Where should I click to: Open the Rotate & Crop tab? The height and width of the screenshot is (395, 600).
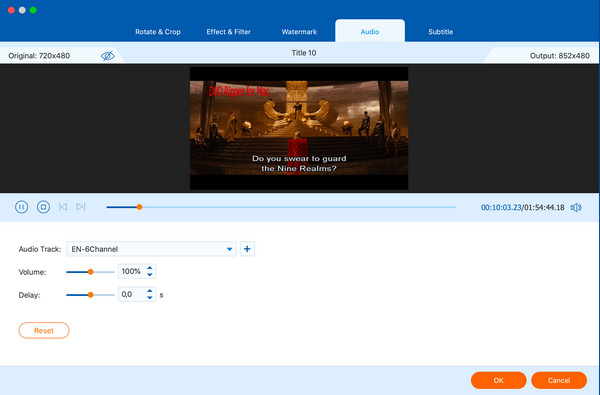click(158, 32)
